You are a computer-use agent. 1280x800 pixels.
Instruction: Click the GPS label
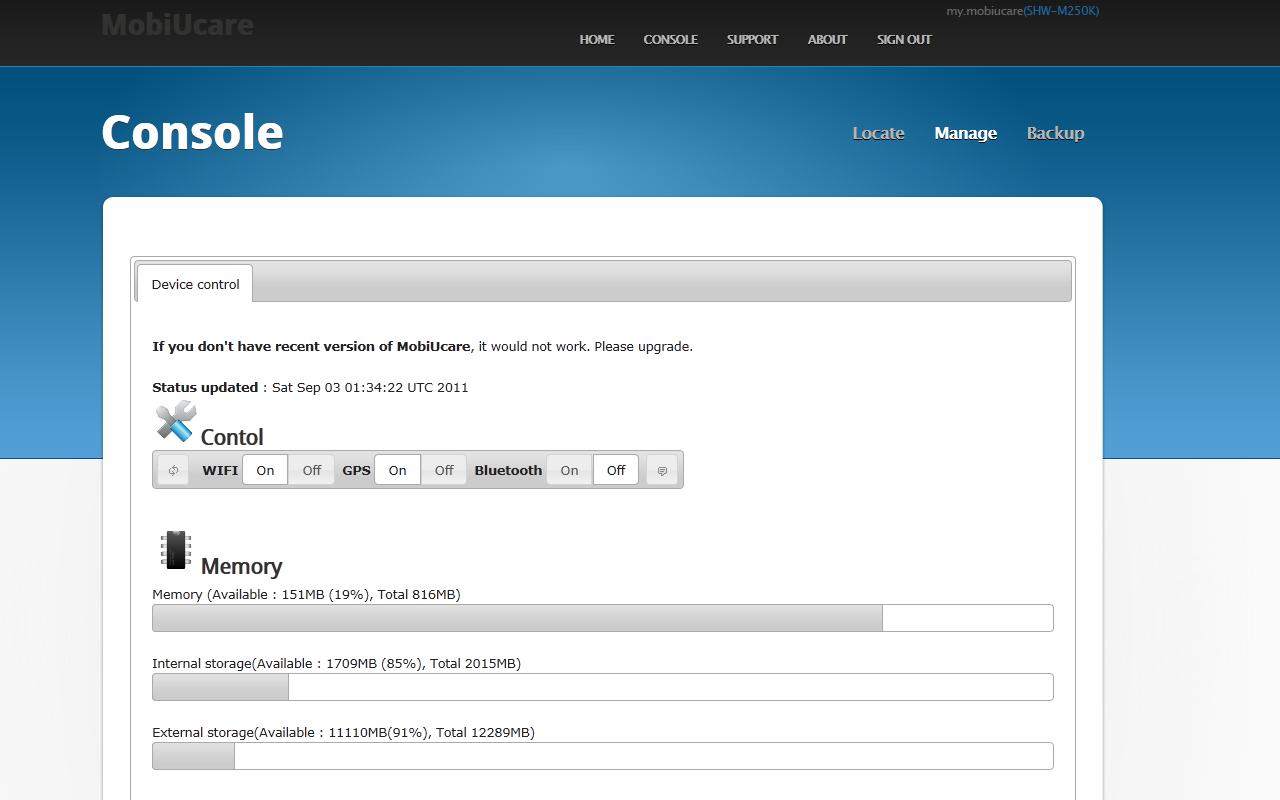pyautogui.click(x=356, y=470)
